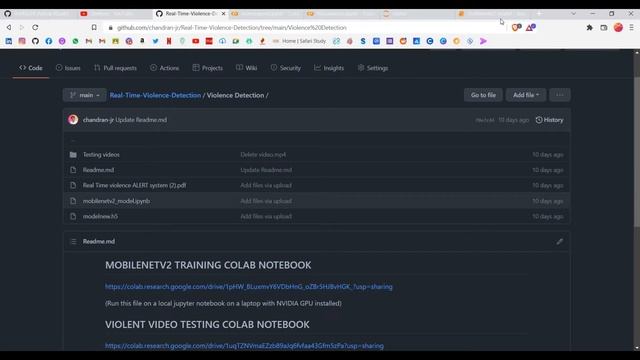This screenshot has width=640, height=360.
Task: Open the Security tab
Action: coord(286,68)
